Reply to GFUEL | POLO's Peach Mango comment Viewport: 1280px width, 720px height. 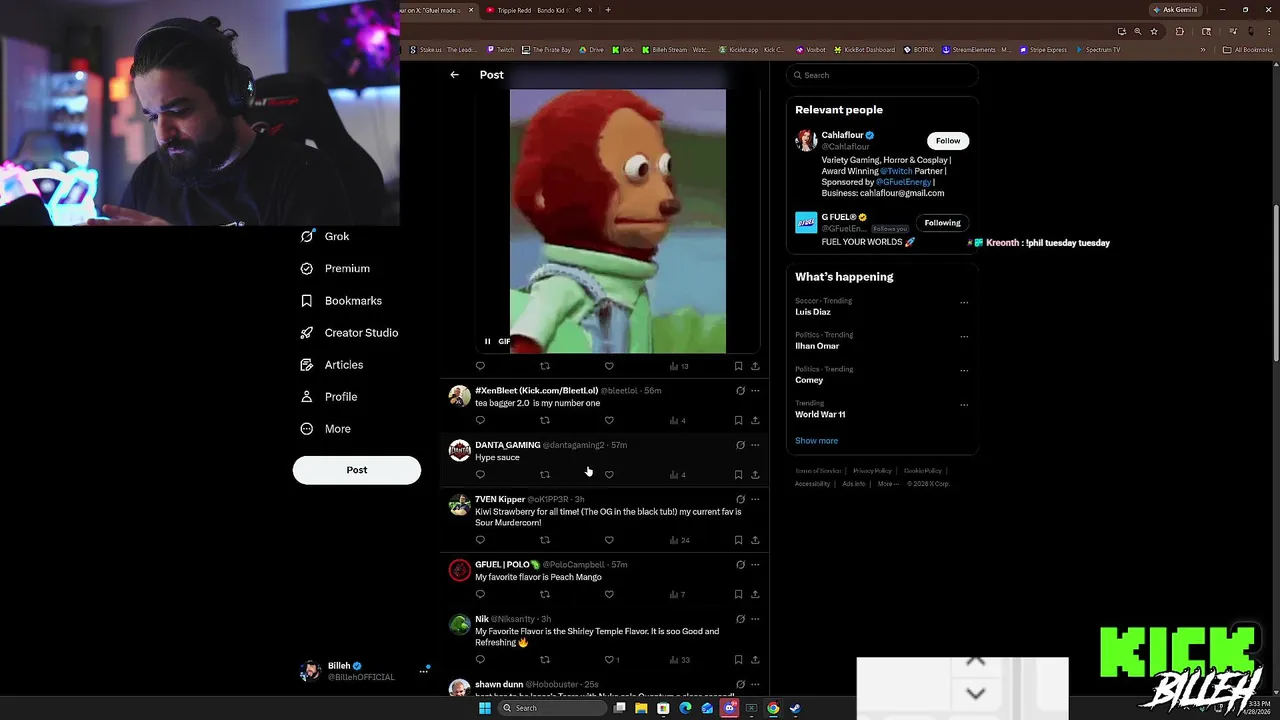pyautogui.click(x=480, y=594)
